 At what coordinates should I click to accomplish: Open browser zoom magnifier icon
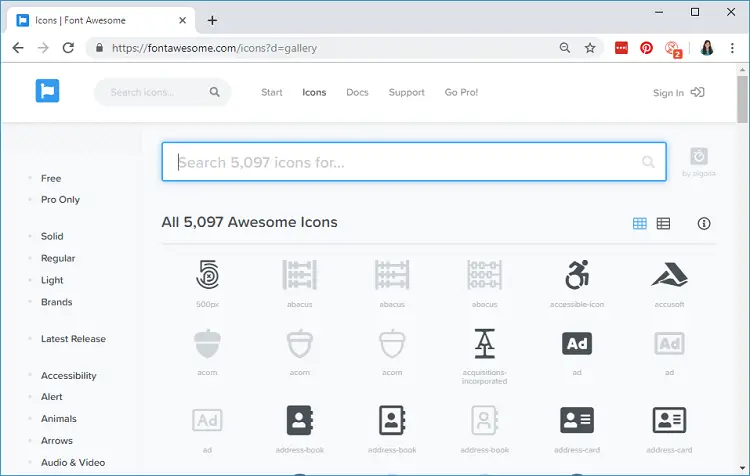(565, 48)
